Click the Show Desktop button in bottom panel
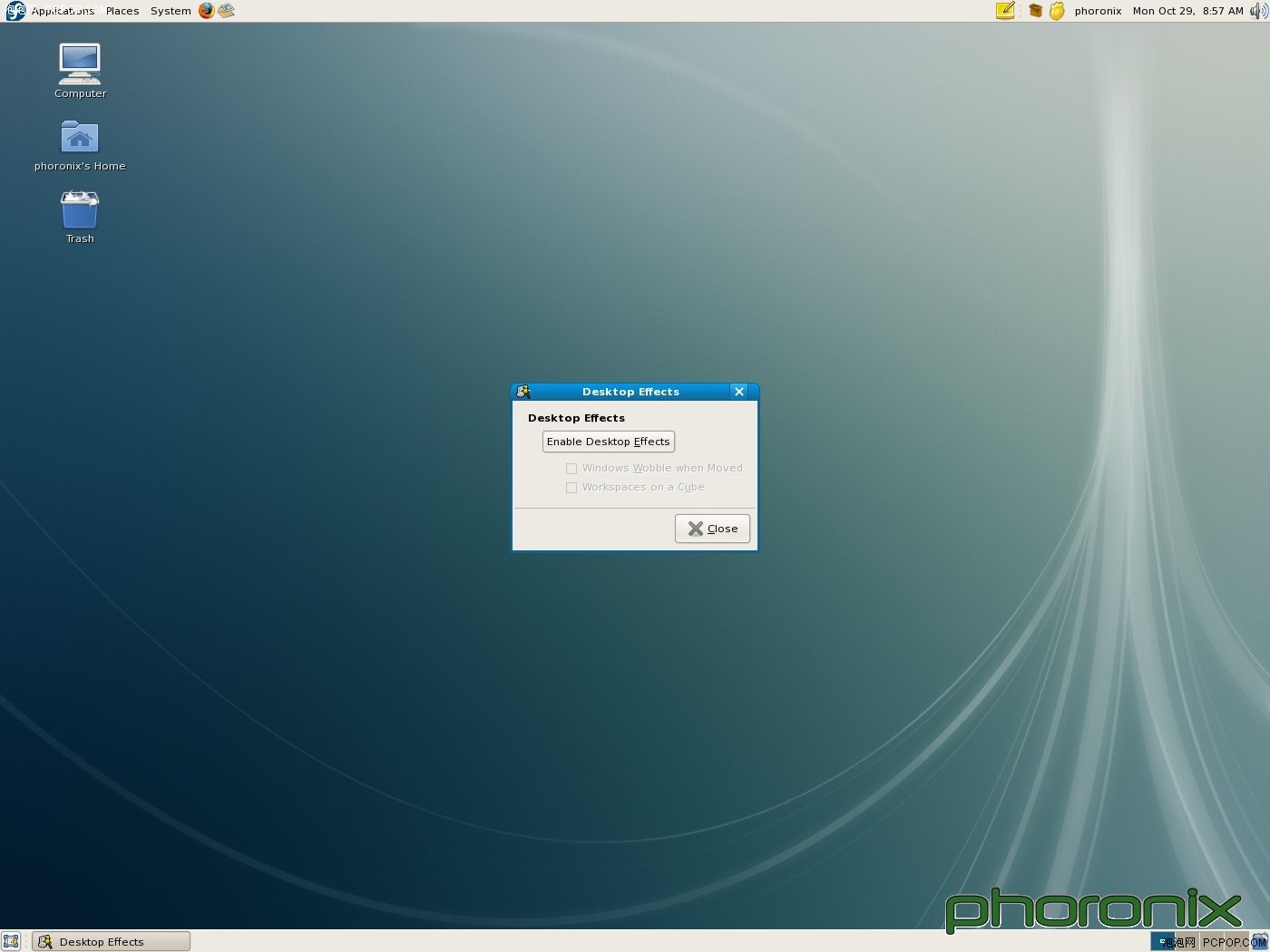1270x952 pixels. pyautogui.click(x=11, y=941)
